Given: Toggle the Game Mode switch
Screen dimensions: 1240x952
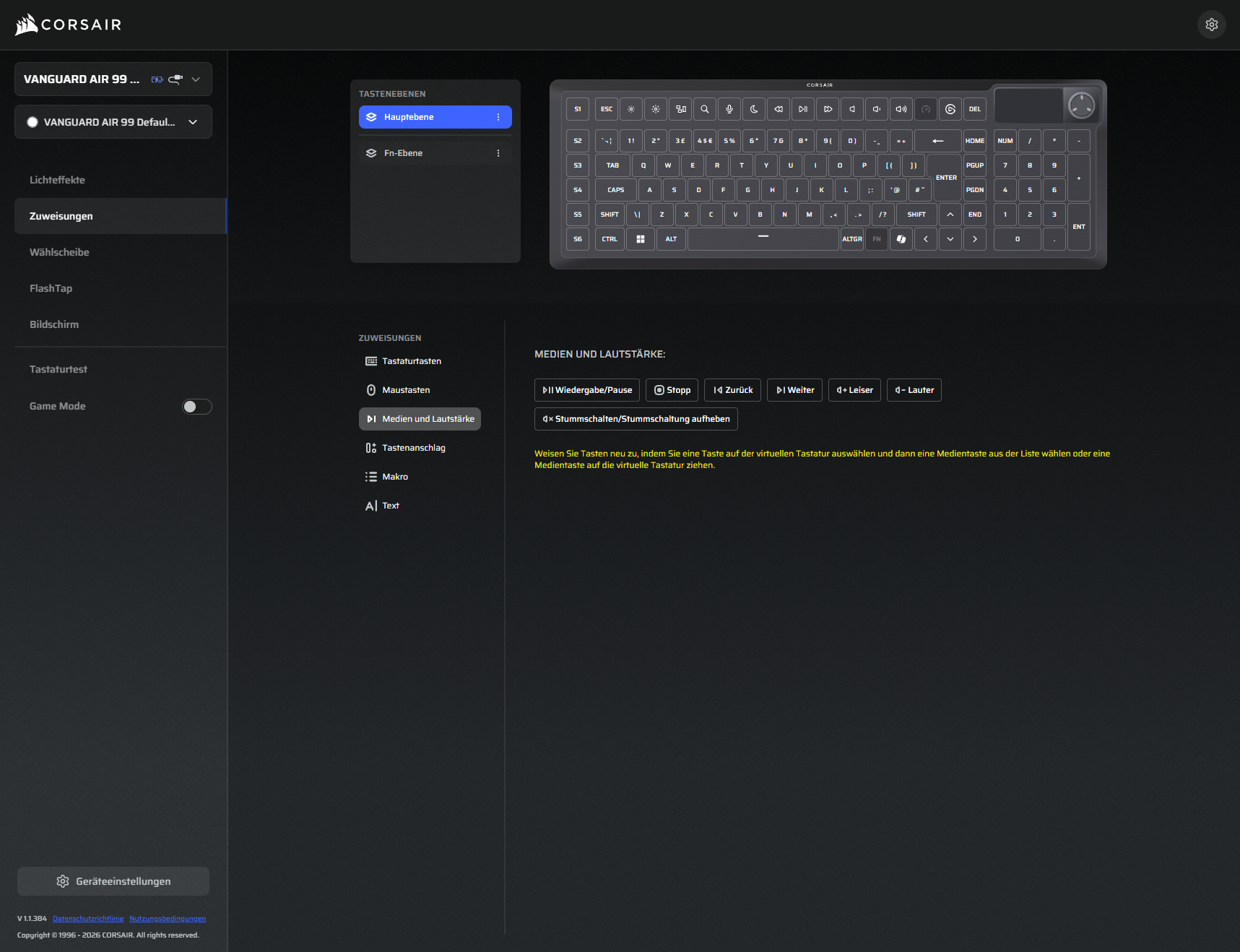Looking at the screenshot, I should [x=196, y=407].
